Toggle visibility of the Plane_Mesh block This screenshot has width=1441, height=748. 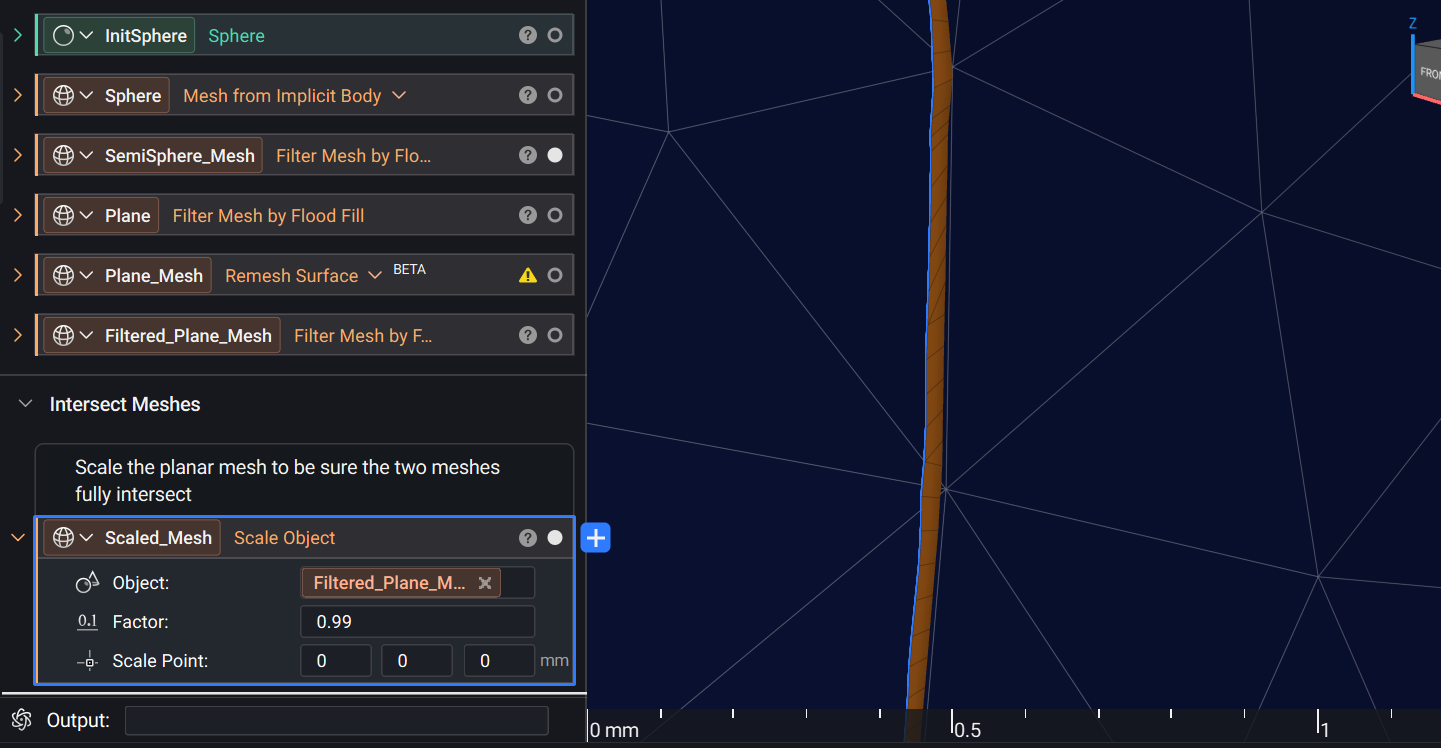coord(555,276)
